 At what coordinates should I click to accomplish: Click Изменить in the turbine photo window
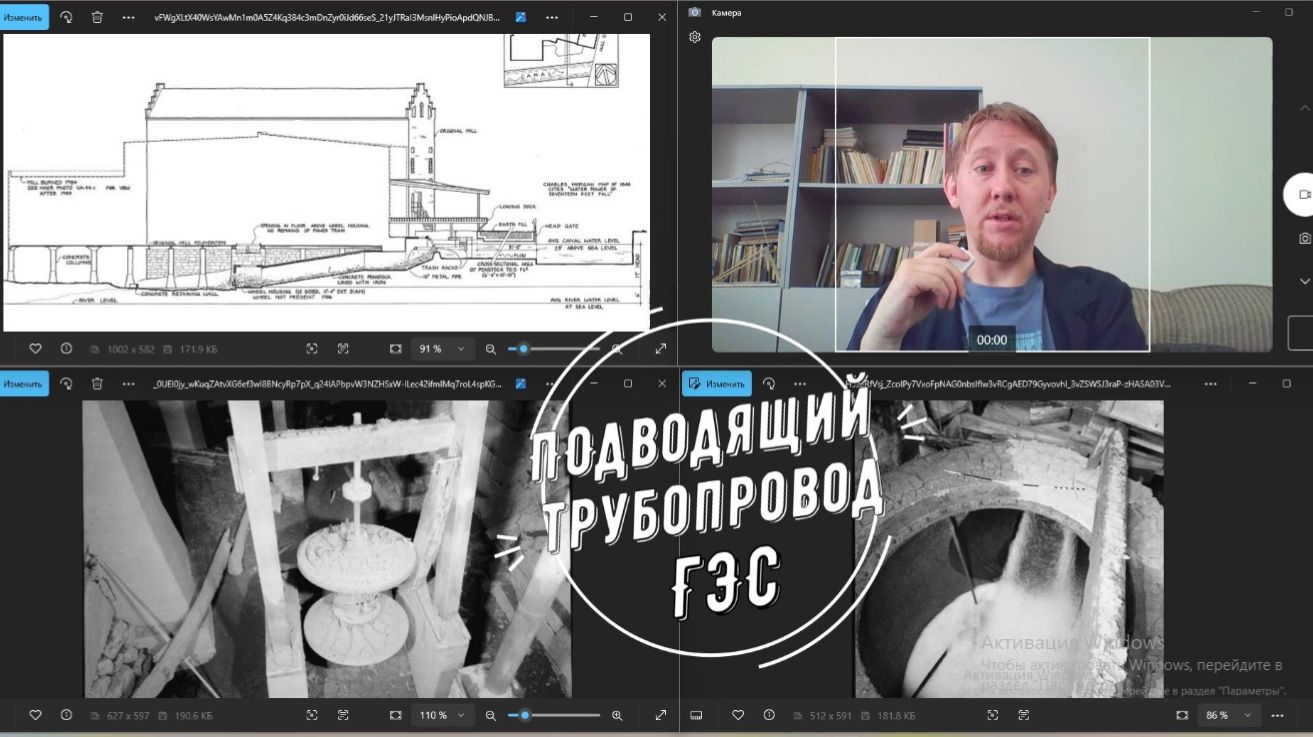coord(23,383)
